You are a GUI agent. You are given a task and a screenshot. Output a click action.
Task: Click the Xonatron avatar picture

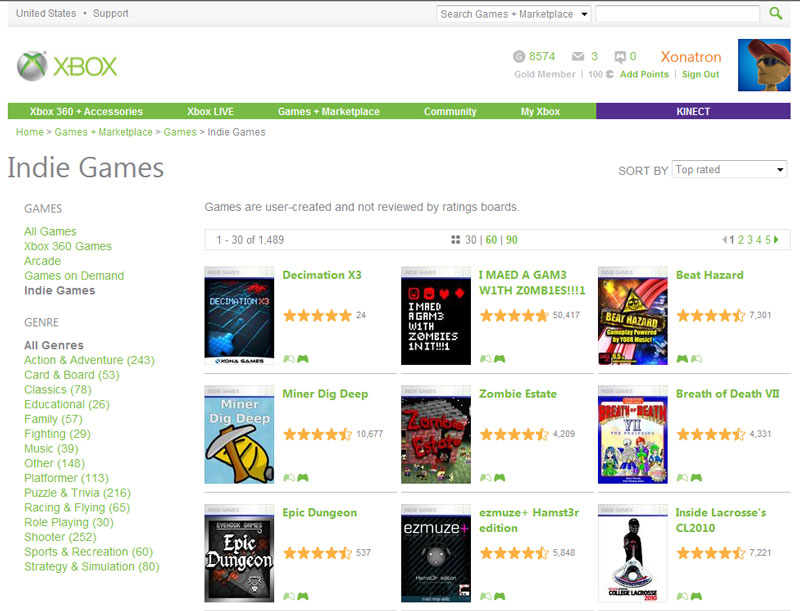[764, 65]
